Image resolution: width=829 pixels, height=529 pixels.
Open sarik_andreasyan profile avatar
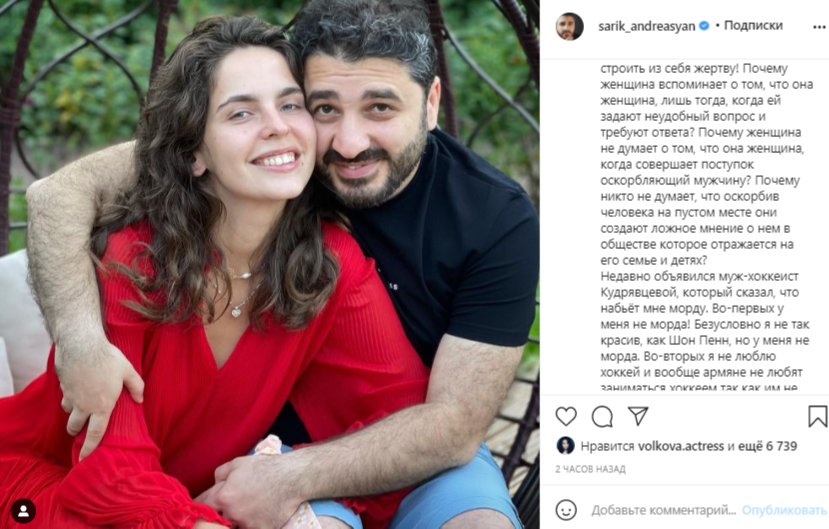pyautogui.click(x=569, y=26)
